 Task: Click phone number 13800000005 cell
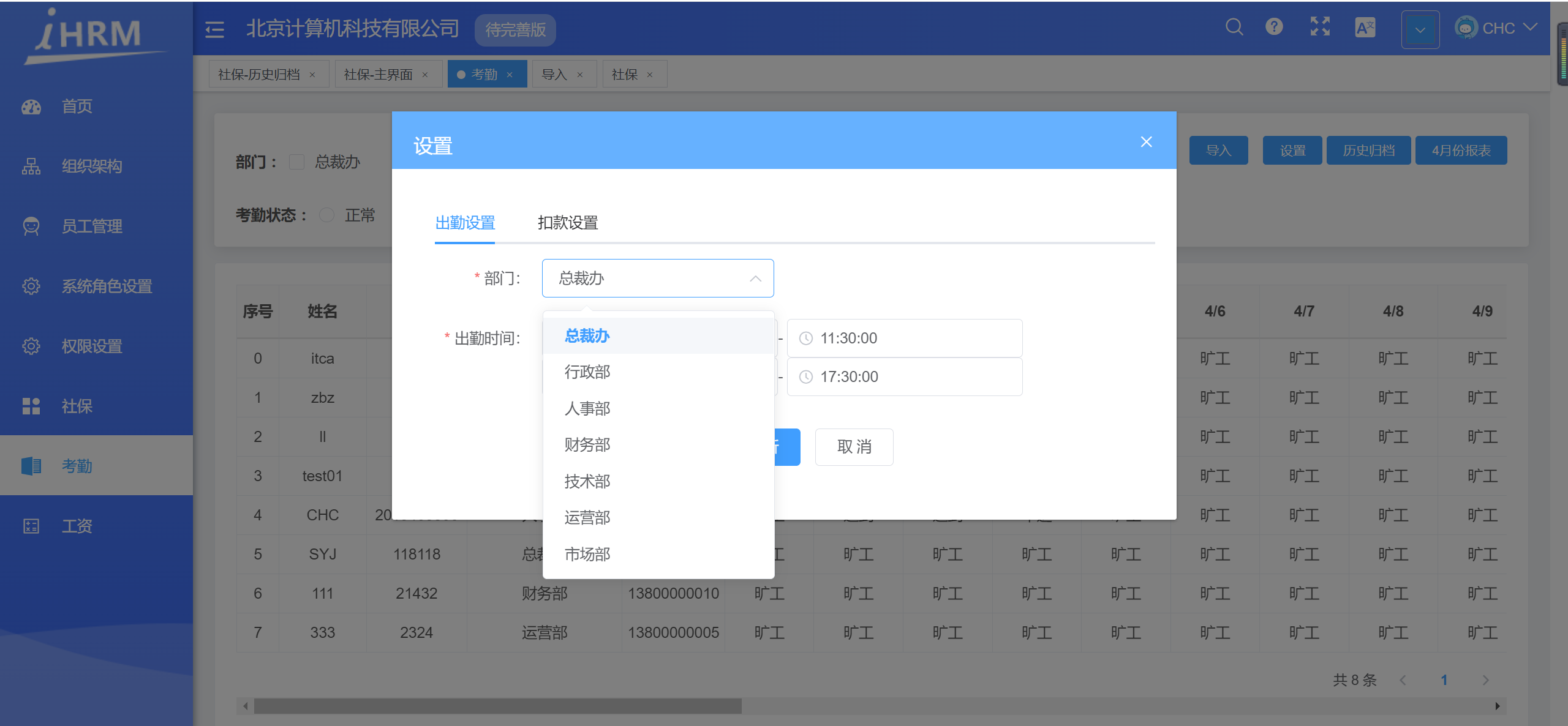coord(673,633)
